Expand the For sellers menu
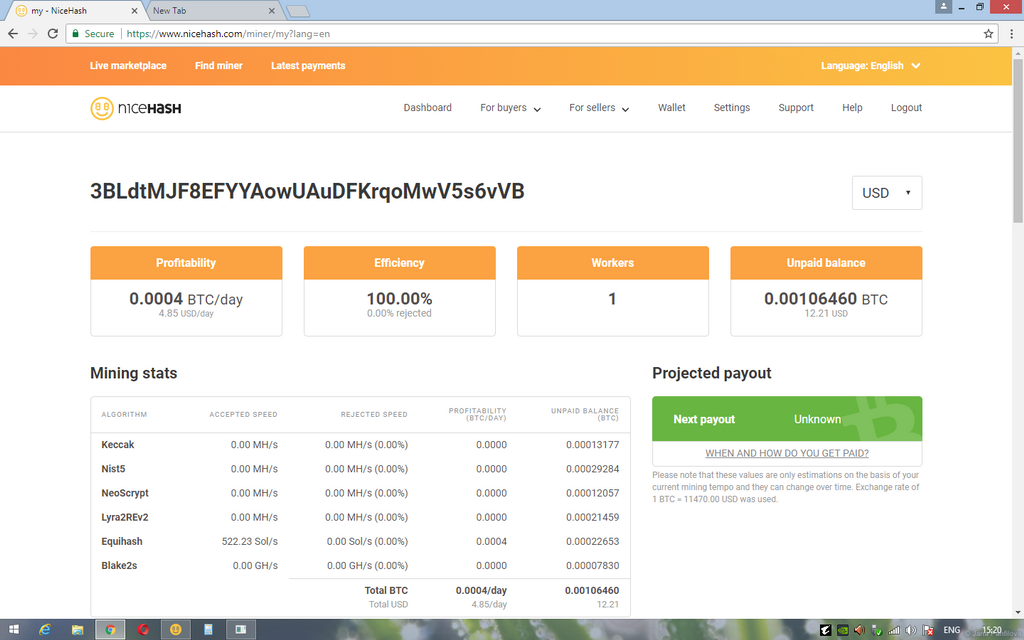 [x=599, y=108]
